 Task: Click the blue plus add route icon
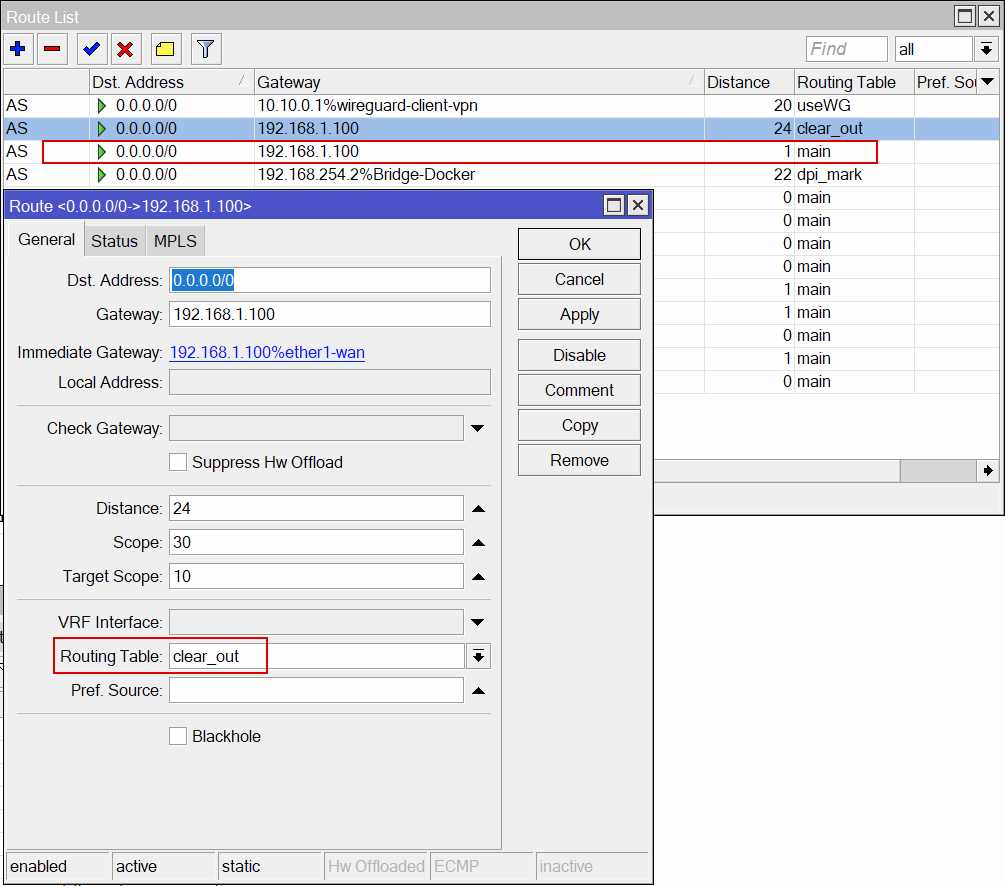pyautogui.click(x=18, y=49)
